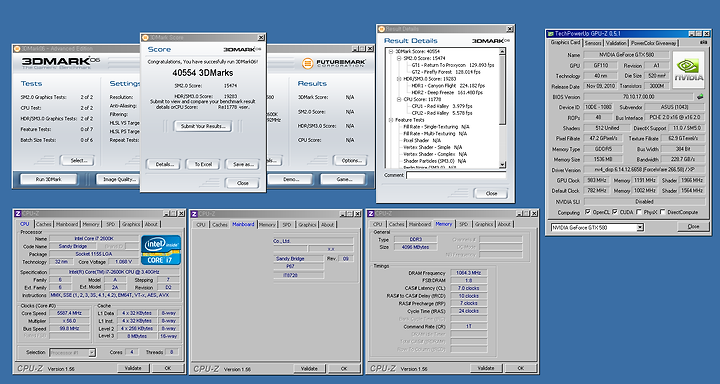
Task: Click the CPU-Z icon in the CPU window title bar
Action: tap(18, 214)
